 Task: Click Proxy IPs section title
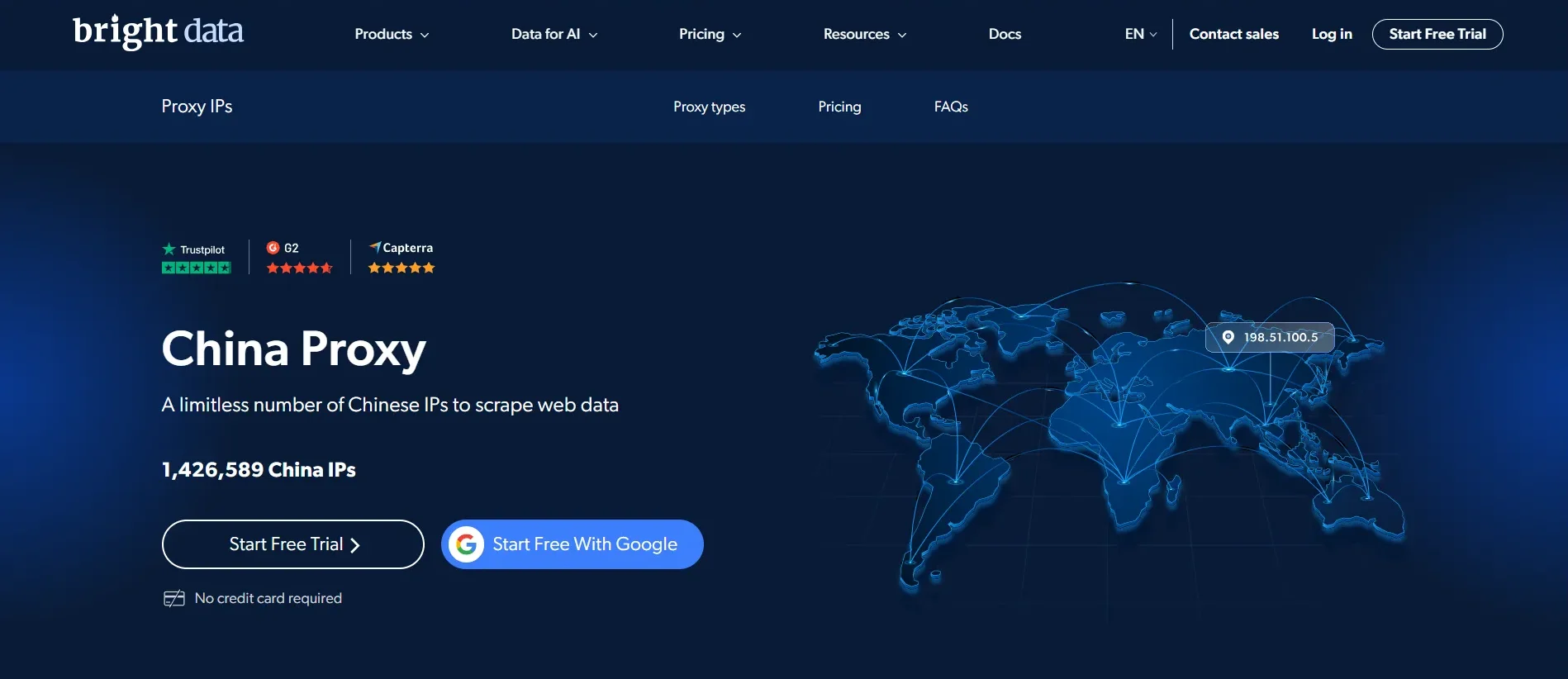(x=197, y=107)
